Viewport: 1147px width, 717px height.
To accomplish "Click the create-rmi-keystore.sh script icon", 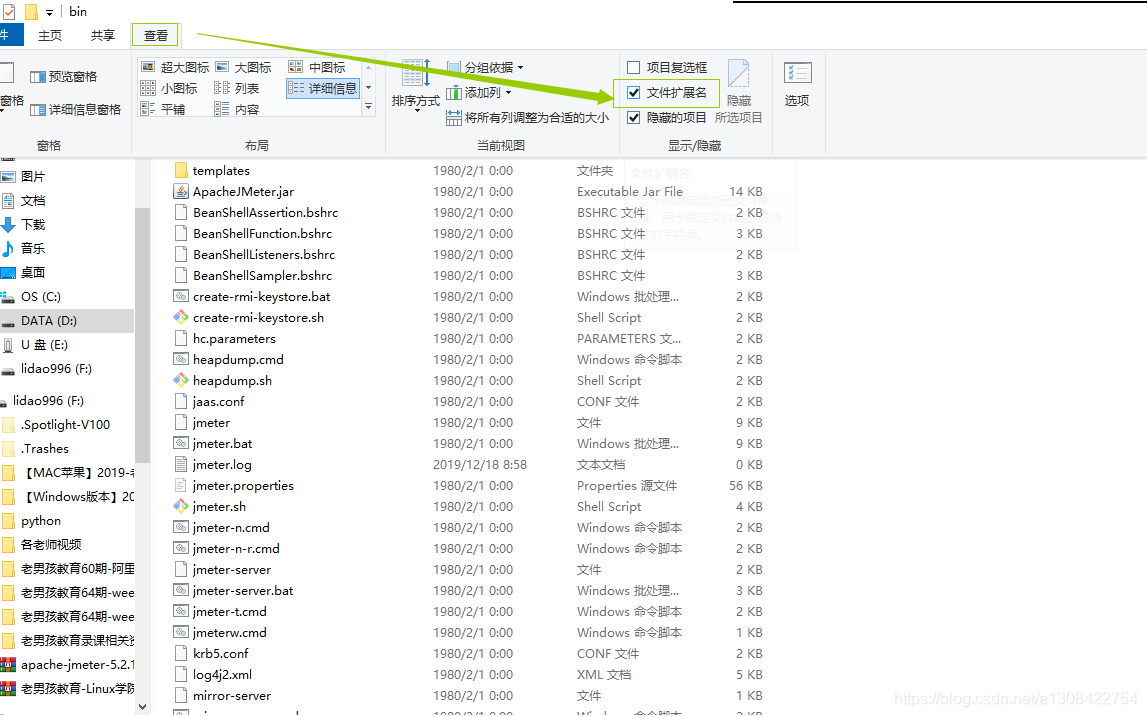I will pyautogui.click(x=181, y=318).
